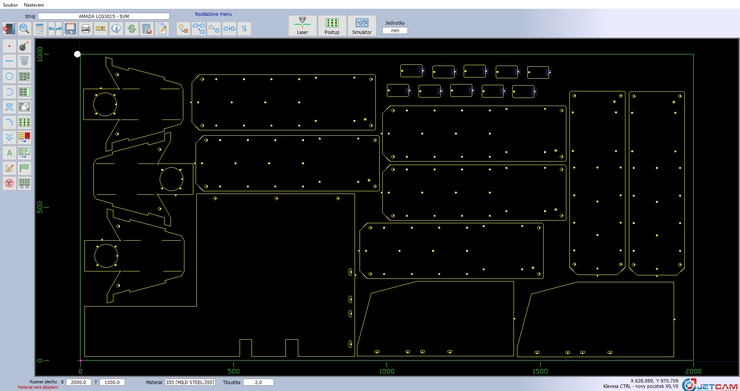Select the point tool with red dot

click(9, 46)
